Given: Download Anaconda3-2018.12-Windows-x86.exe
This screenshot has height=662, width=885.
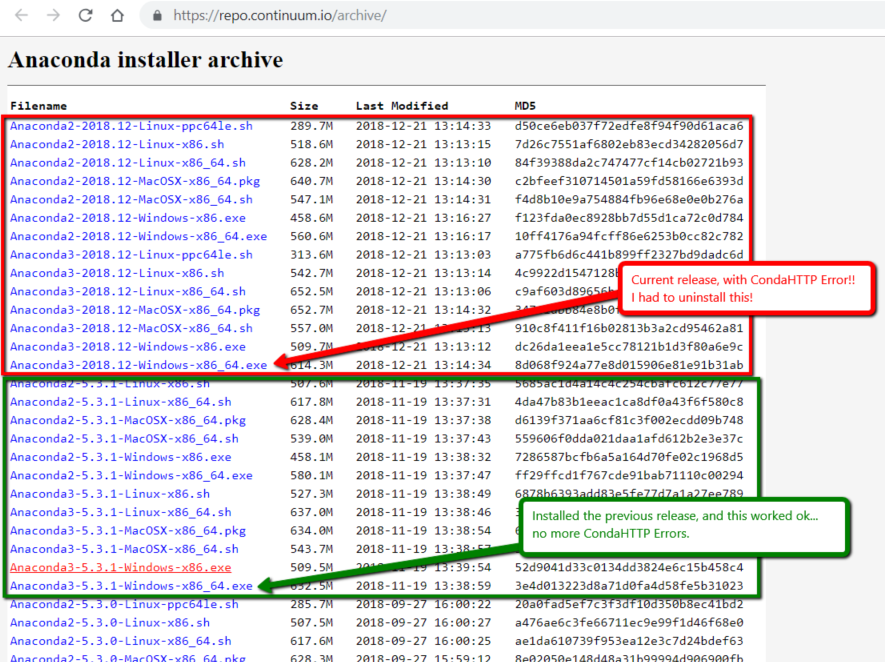Looking at the screenshot, I should [128, 347].
